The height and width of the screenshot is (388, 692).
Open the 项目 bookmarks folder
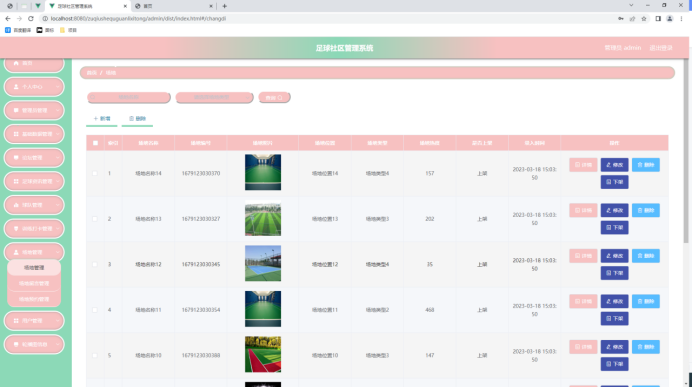pos(68,30)
